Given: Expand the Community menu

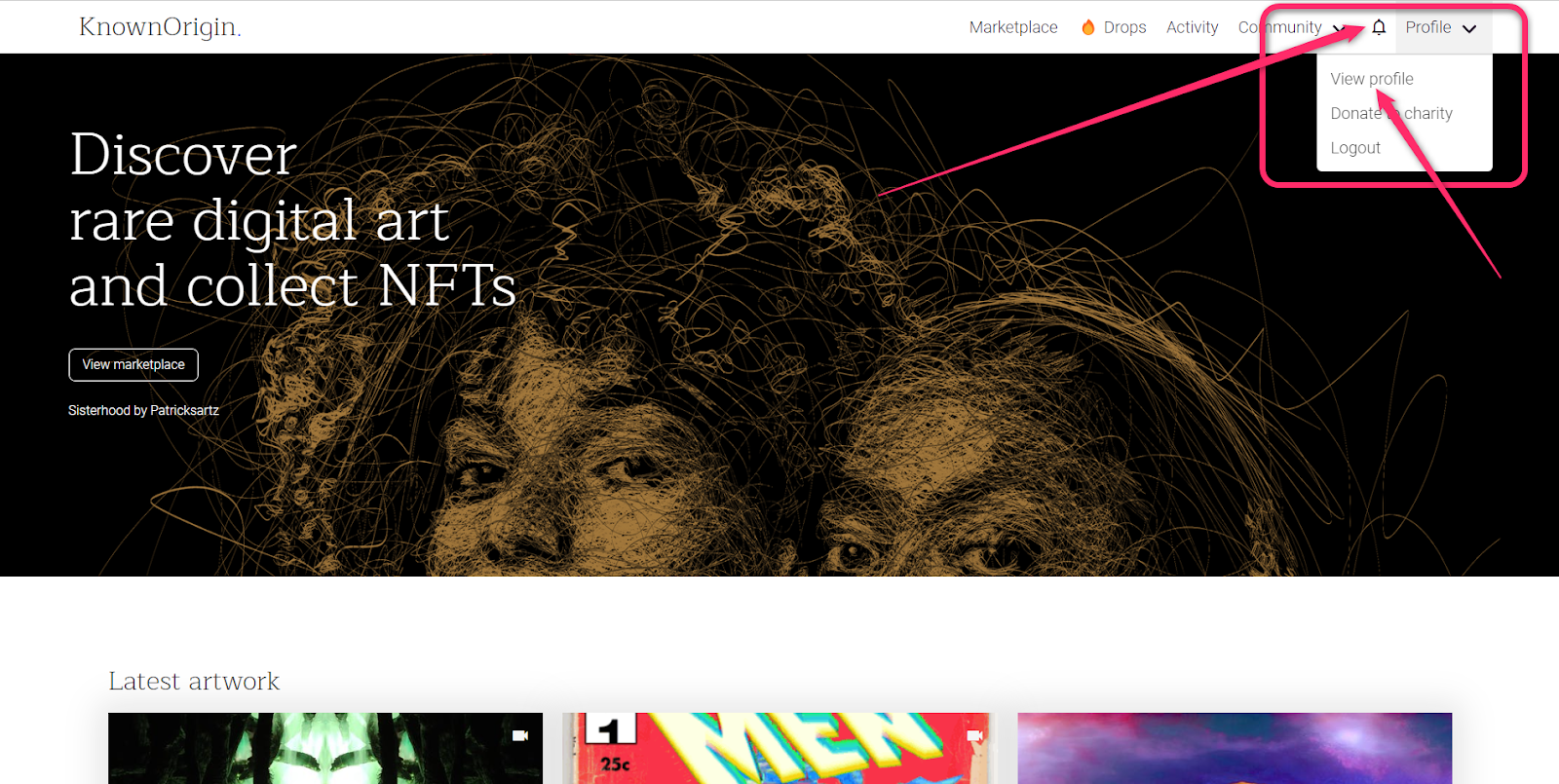Looking at the screenshot, I should 1291,27.
